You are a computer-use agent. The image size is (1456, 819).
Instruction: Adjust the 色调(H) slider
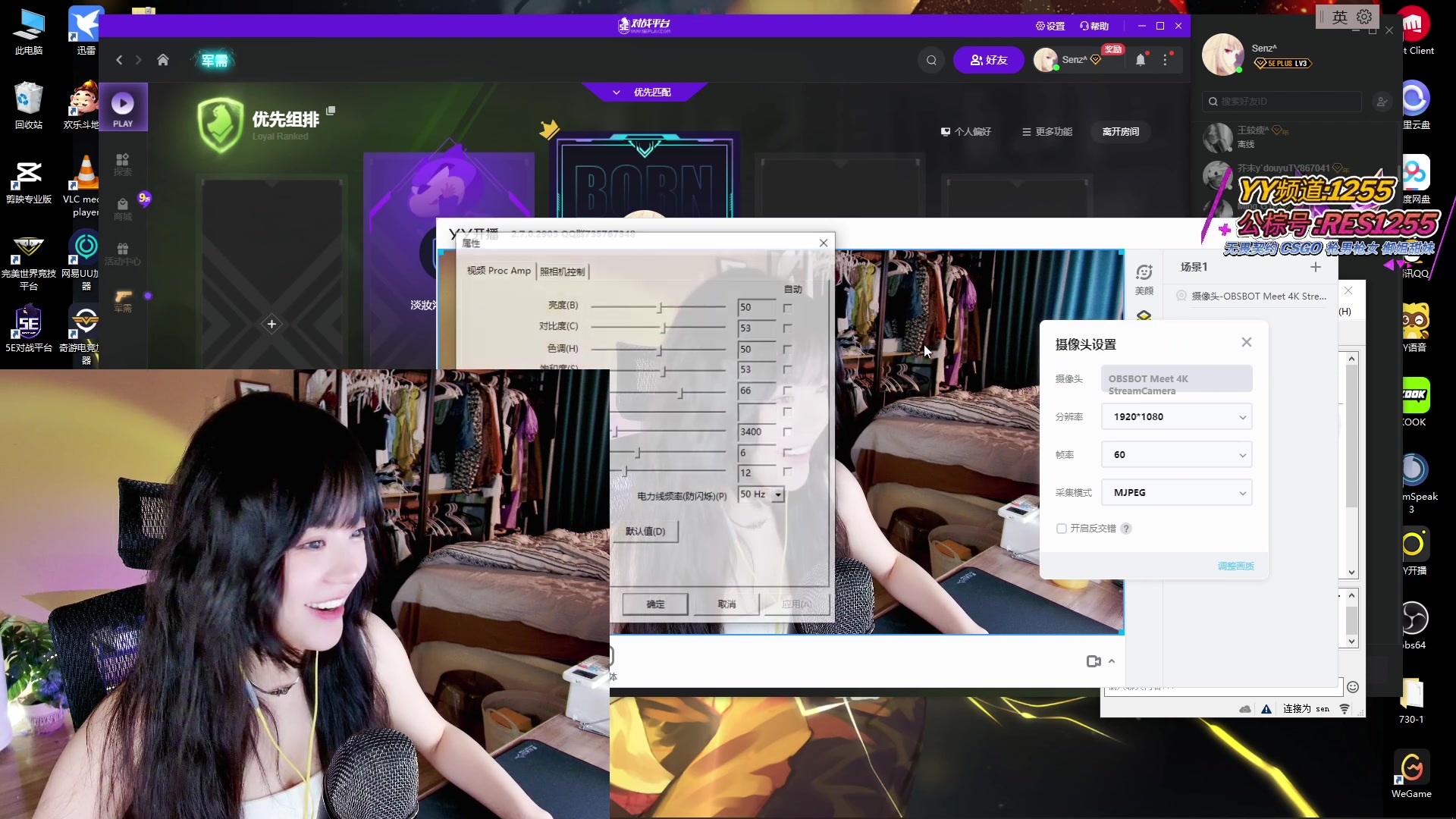coord(658,350)
